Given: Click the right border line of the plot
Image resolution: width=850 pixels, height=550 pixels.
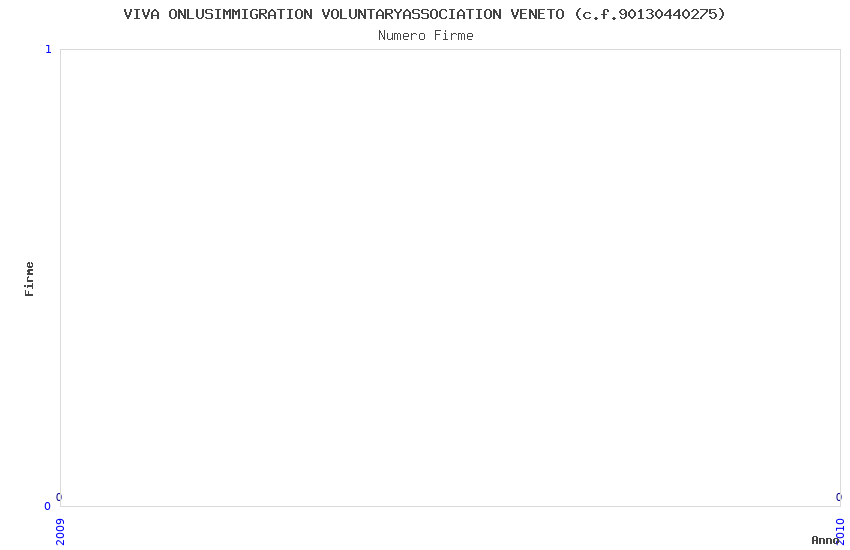Looking at the screenshot, I should coord(840,278).
